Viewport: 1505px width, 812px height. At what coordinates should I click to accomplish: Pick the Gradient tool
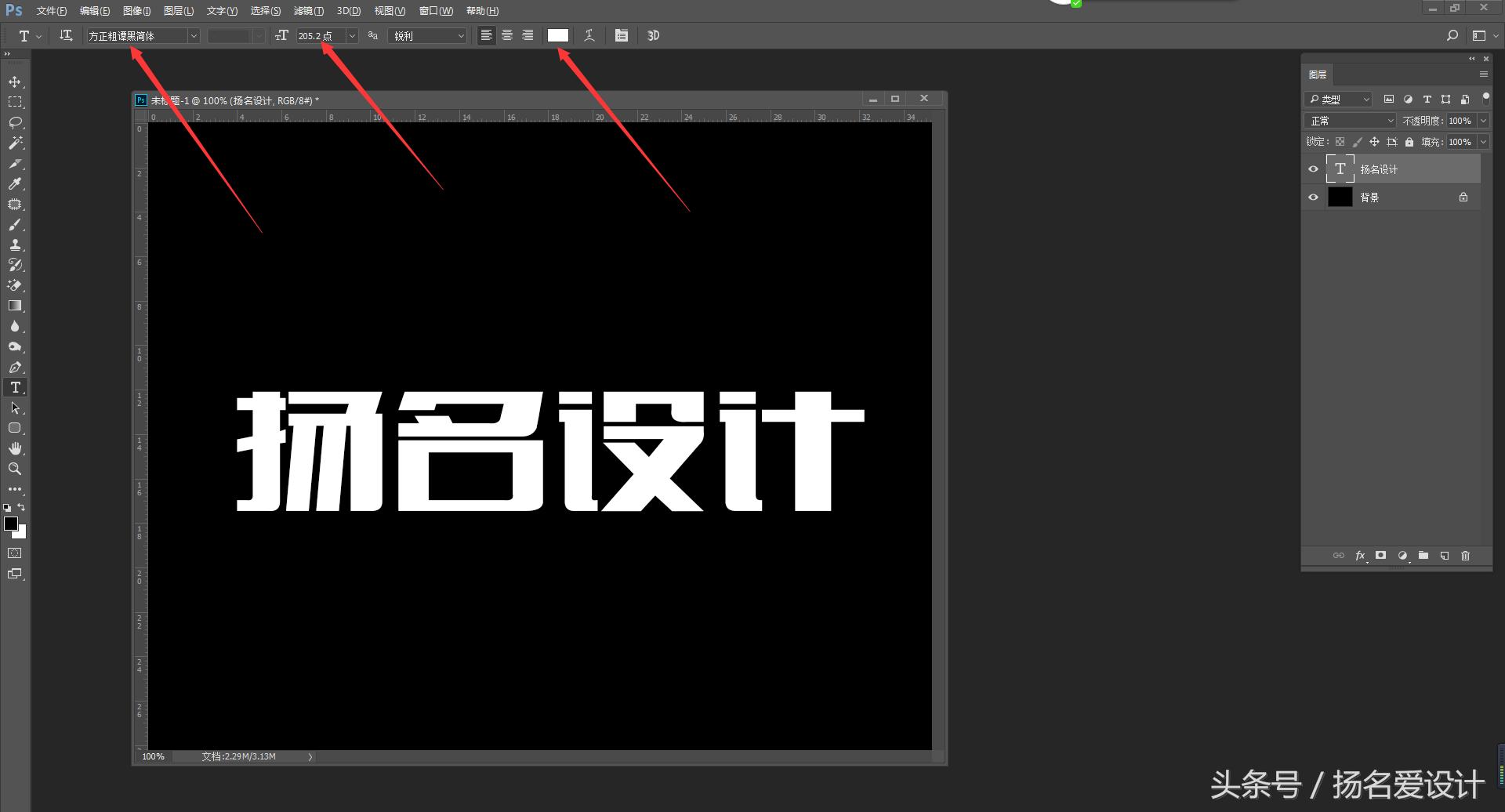(x=16, y=306)
